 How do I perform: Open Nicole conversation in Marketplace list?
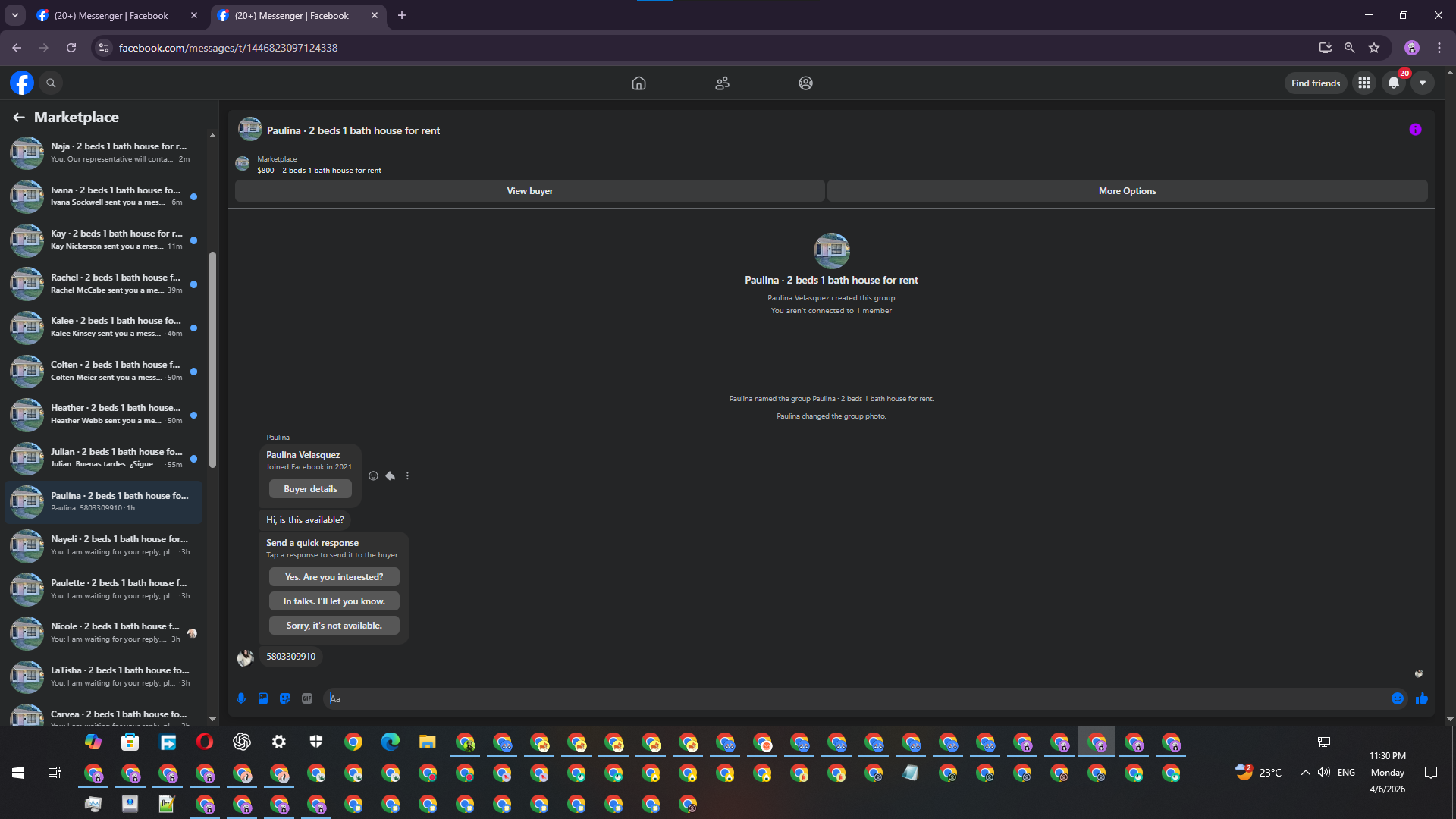point(104,632)
